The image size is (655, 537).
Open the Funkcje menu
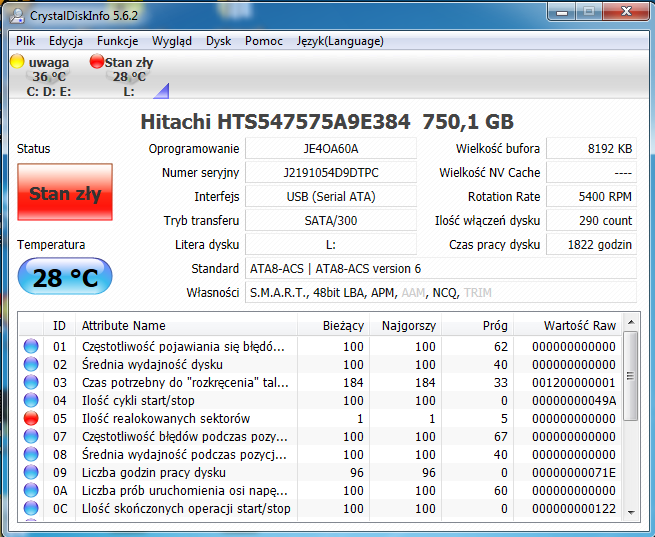117,41
